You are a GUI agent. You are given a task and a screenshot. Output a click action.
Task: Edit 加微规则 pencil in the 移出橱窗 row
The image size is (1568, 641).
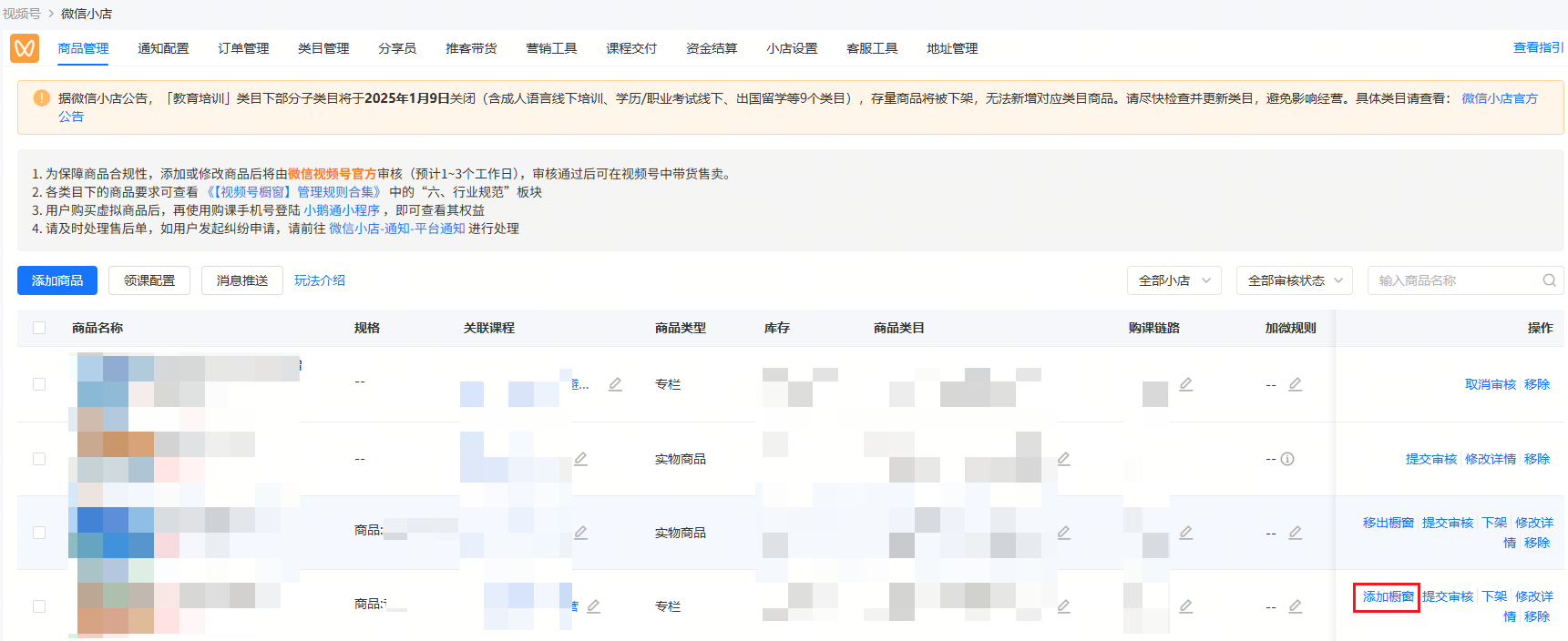click(1295, 533)
